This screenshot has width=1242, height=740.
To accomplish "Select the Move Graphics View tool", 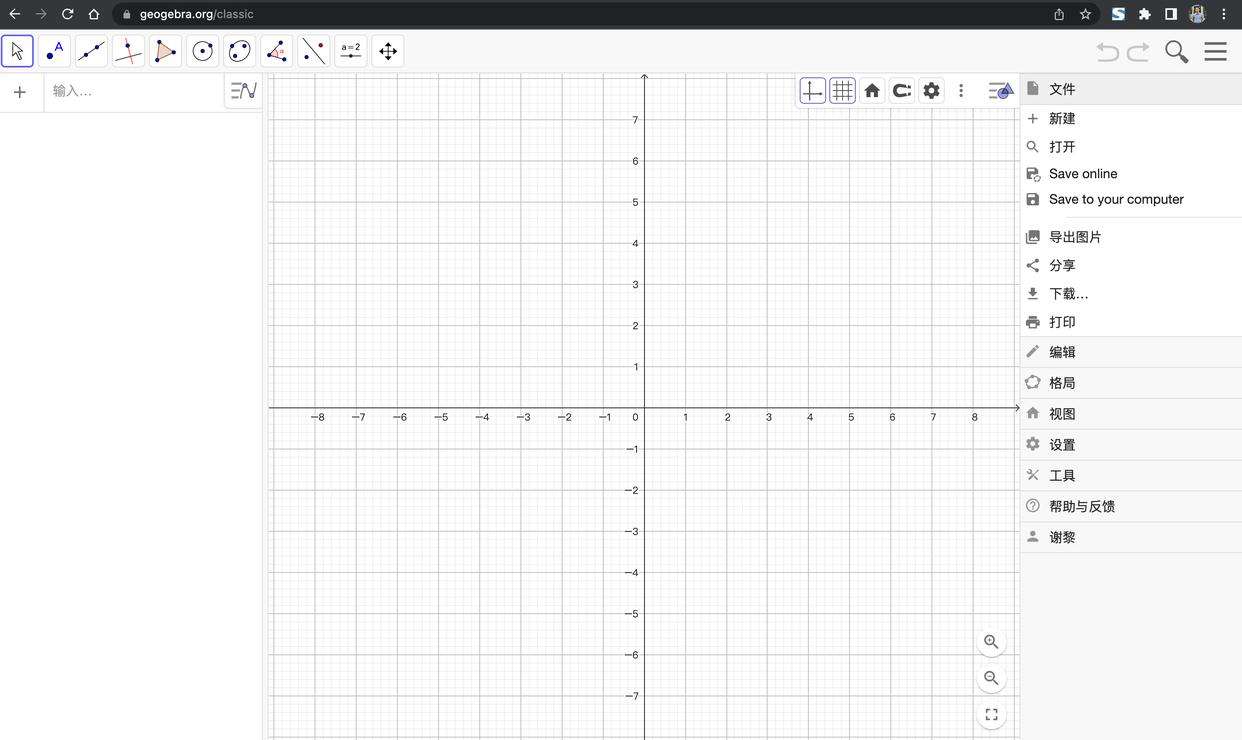I will click(x=388, y=51).
